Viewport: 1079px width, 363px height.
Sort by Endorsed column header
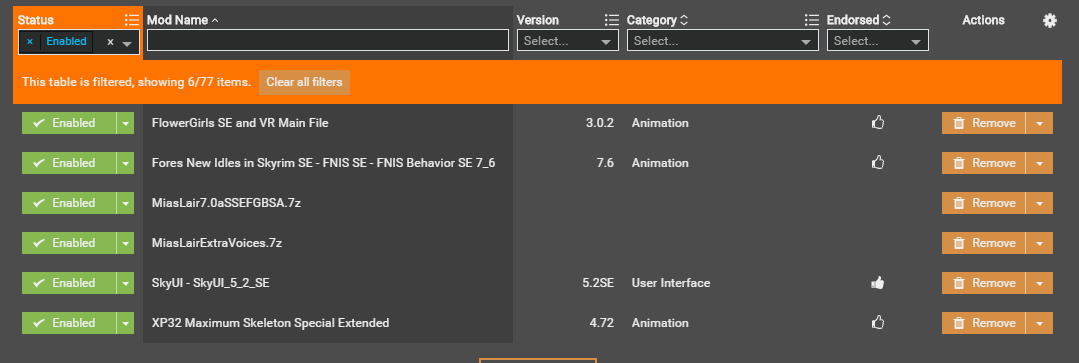point(859,20)
